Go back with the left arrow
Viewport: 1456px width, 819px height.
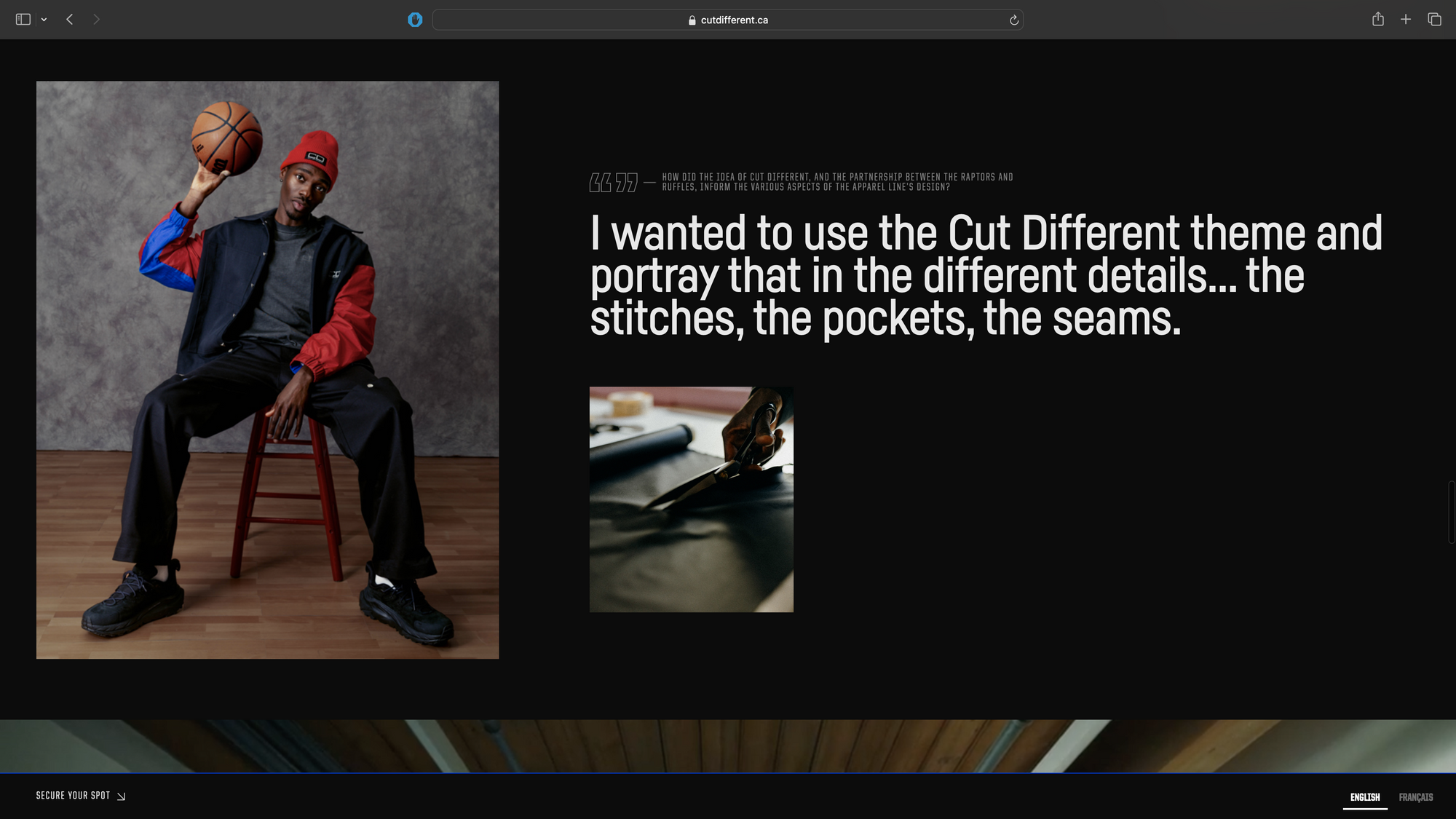70,20
